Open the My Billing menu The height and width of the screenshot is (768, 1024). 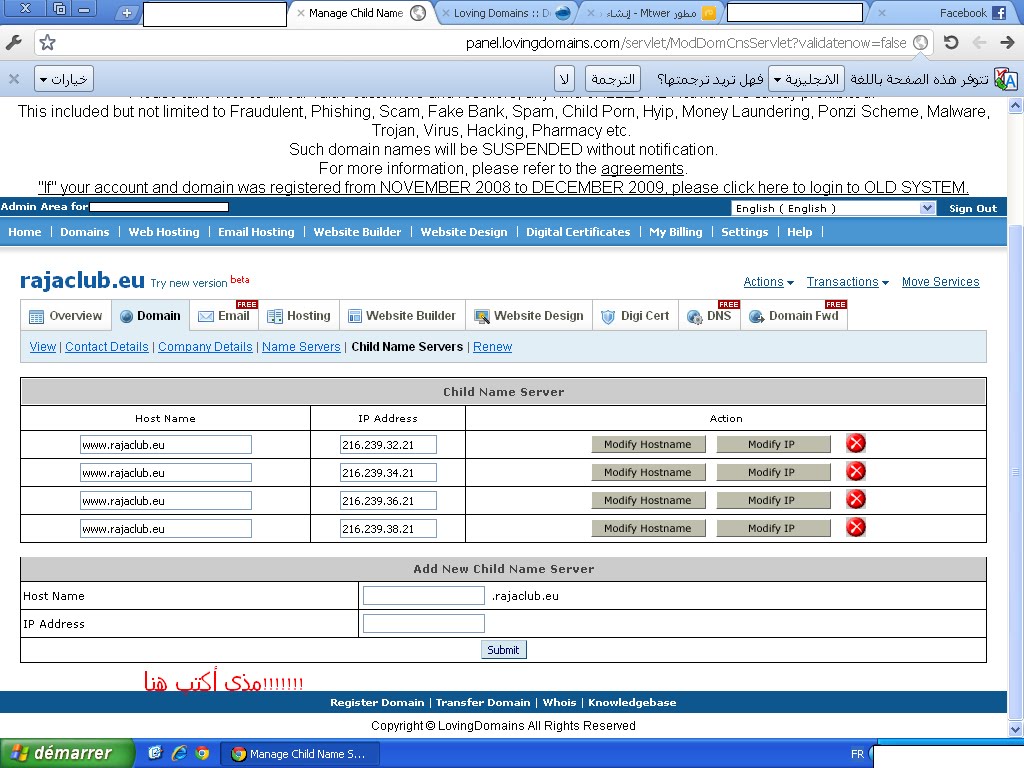click(675, 232)
